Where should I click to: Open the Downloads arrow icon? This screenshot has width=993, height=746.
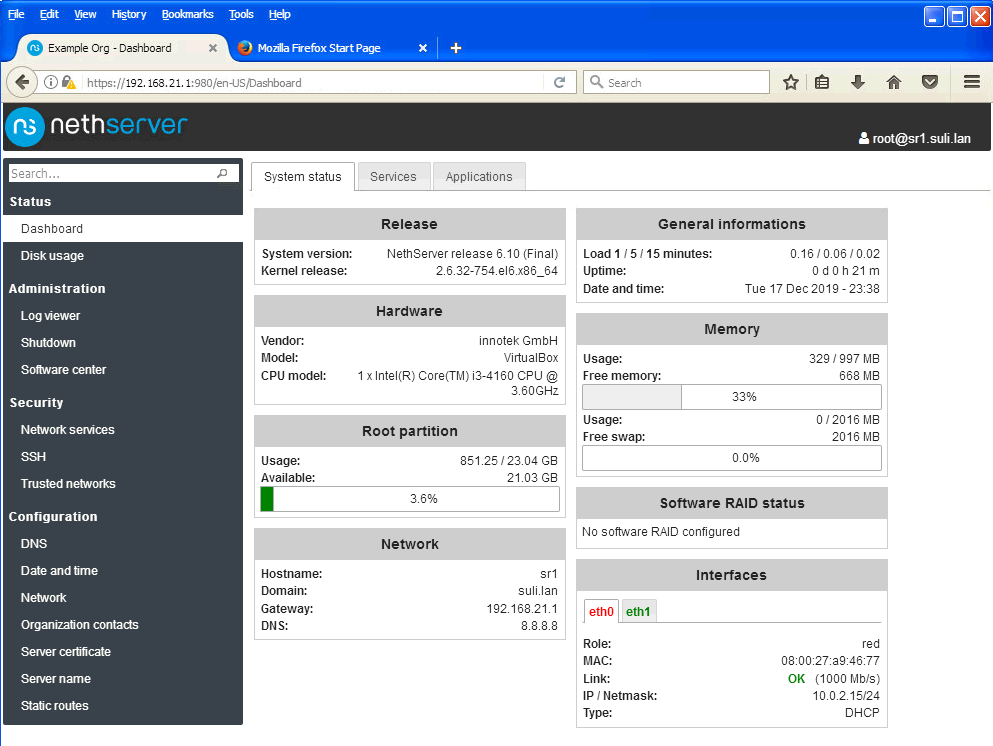click(x=857, y=83)
